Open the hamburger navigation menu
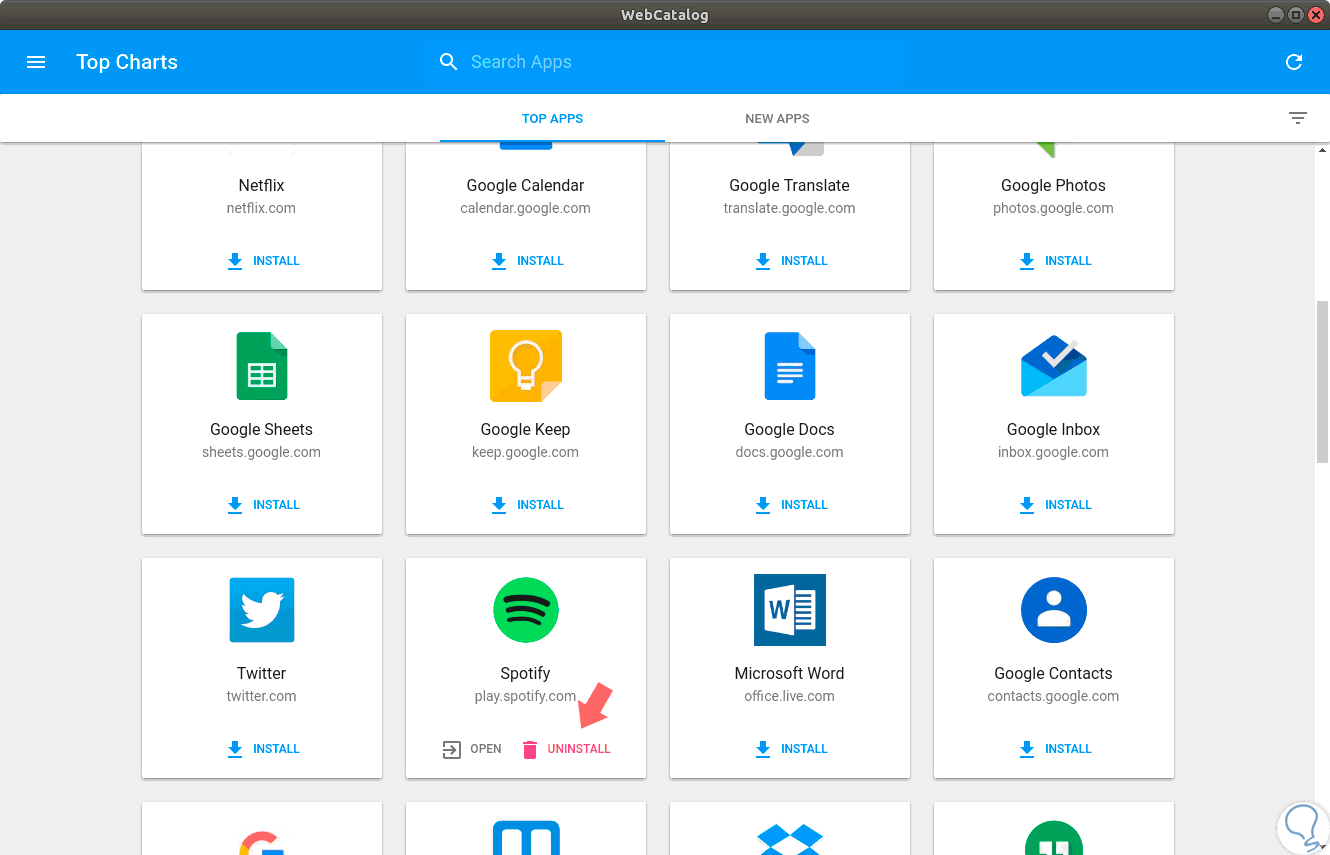The height and width of the screenshot is (855, 1330). 36,62
